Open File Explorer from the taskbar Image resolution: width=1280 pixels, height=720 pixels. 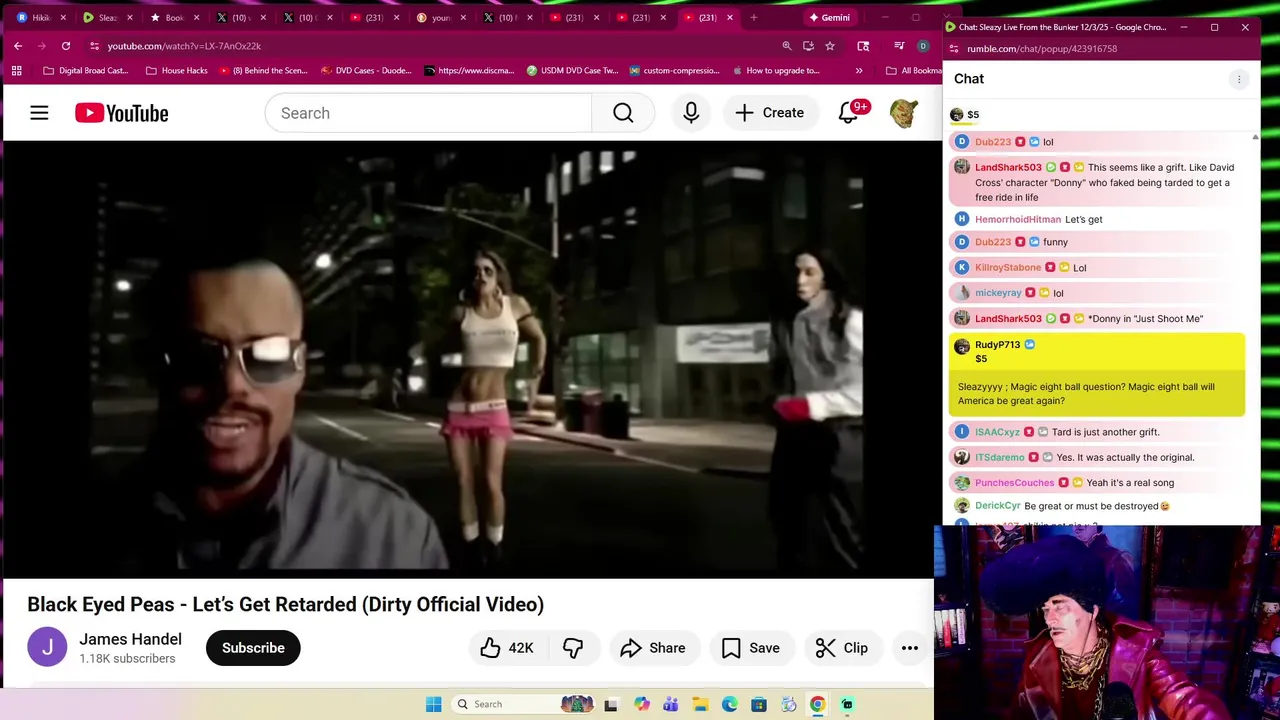click(700, 704)
